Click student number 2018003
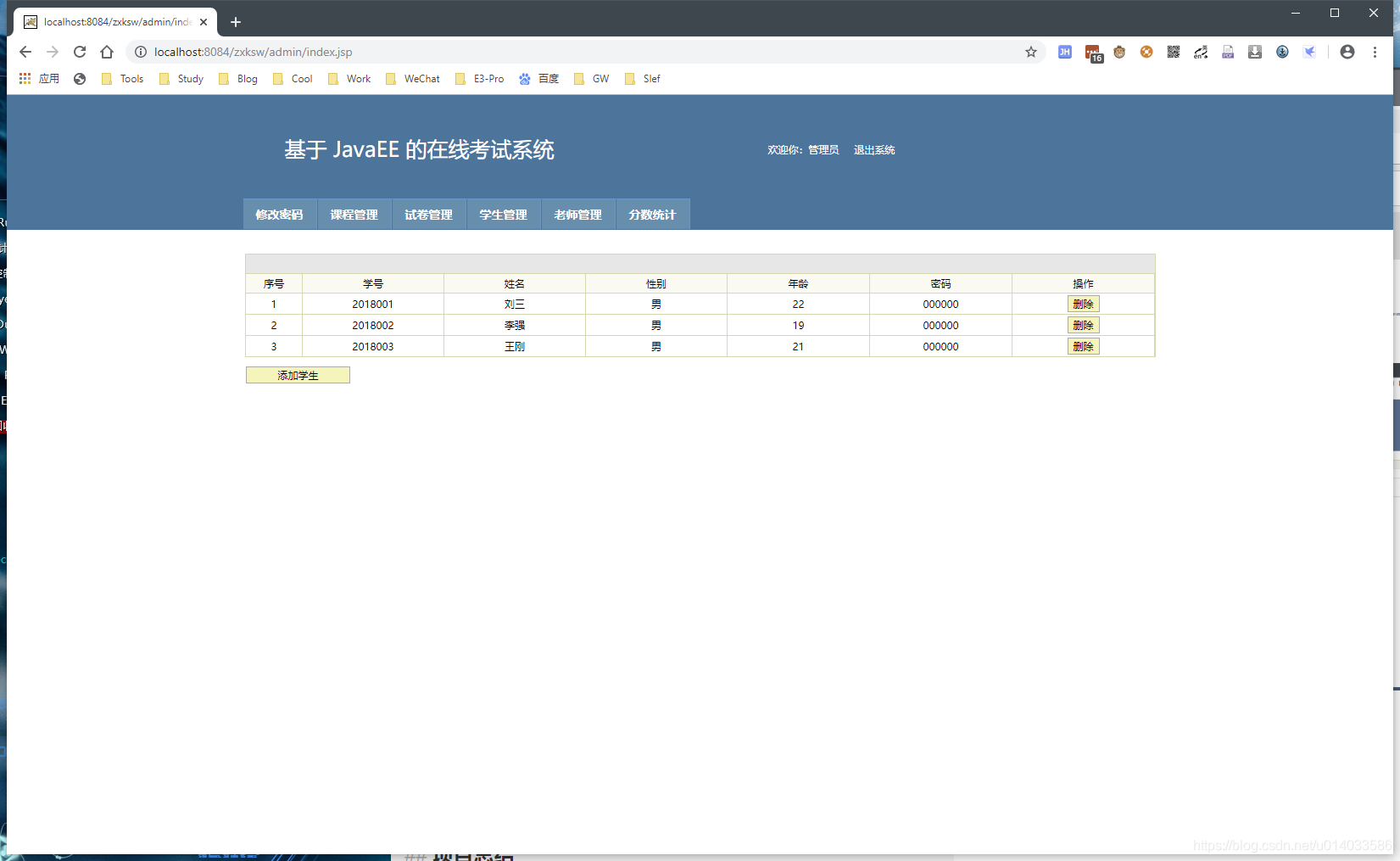The image size is (1400, 861). point(373,346)
